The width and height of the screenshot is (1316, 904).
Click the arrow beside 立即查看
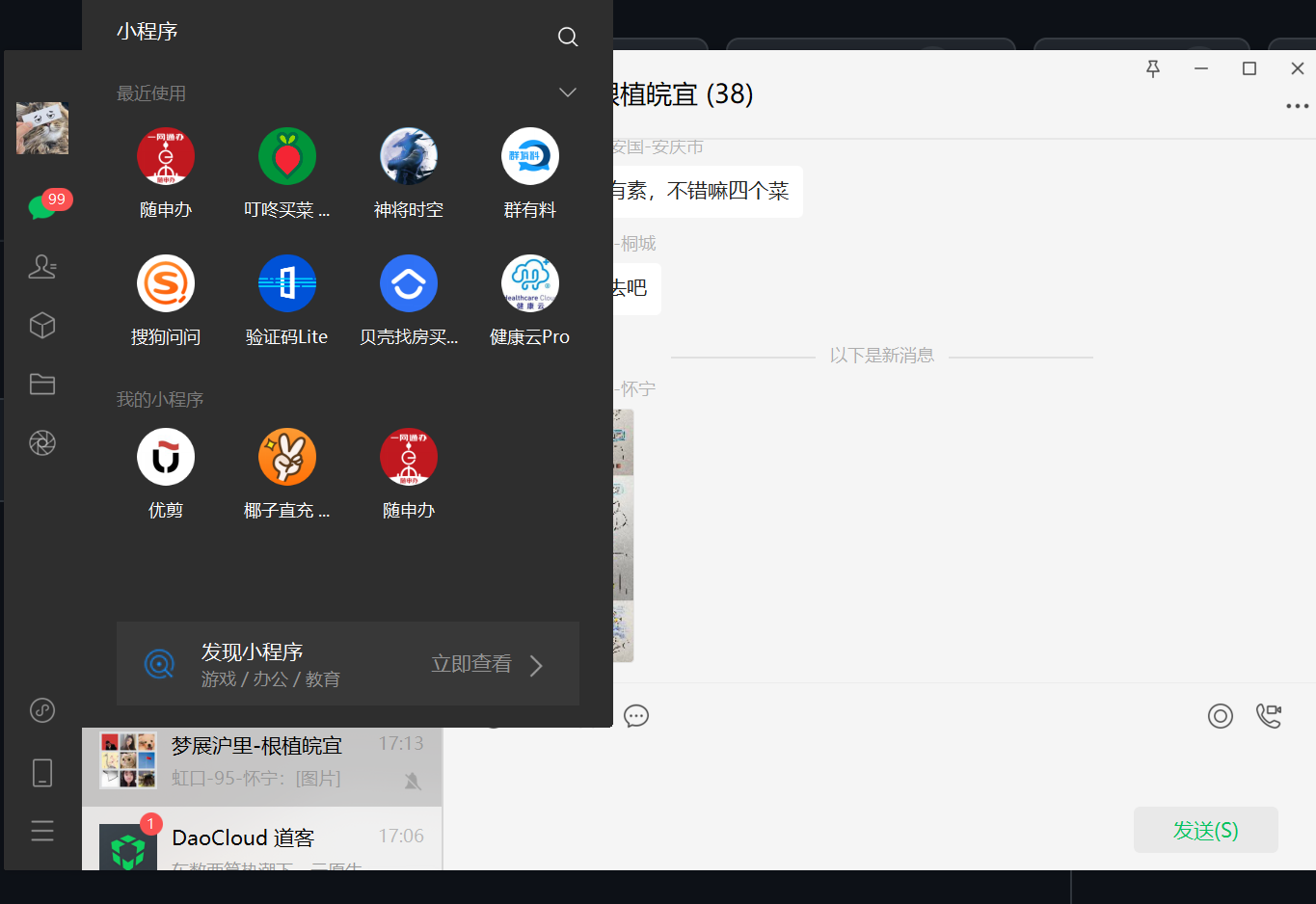[x=537, y=665]
